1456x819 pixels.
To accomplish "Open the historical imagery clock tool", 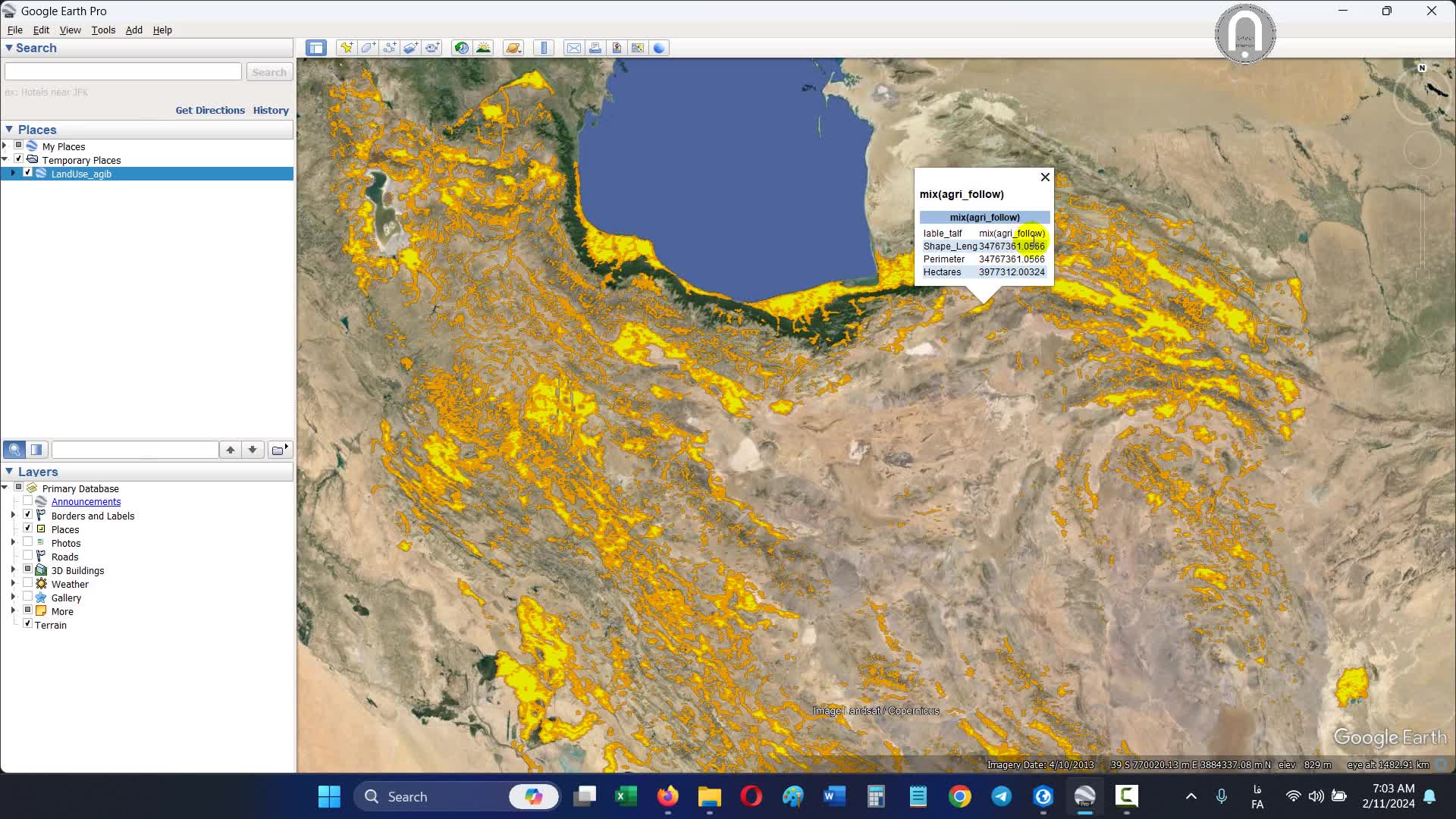I will (461, 48).
